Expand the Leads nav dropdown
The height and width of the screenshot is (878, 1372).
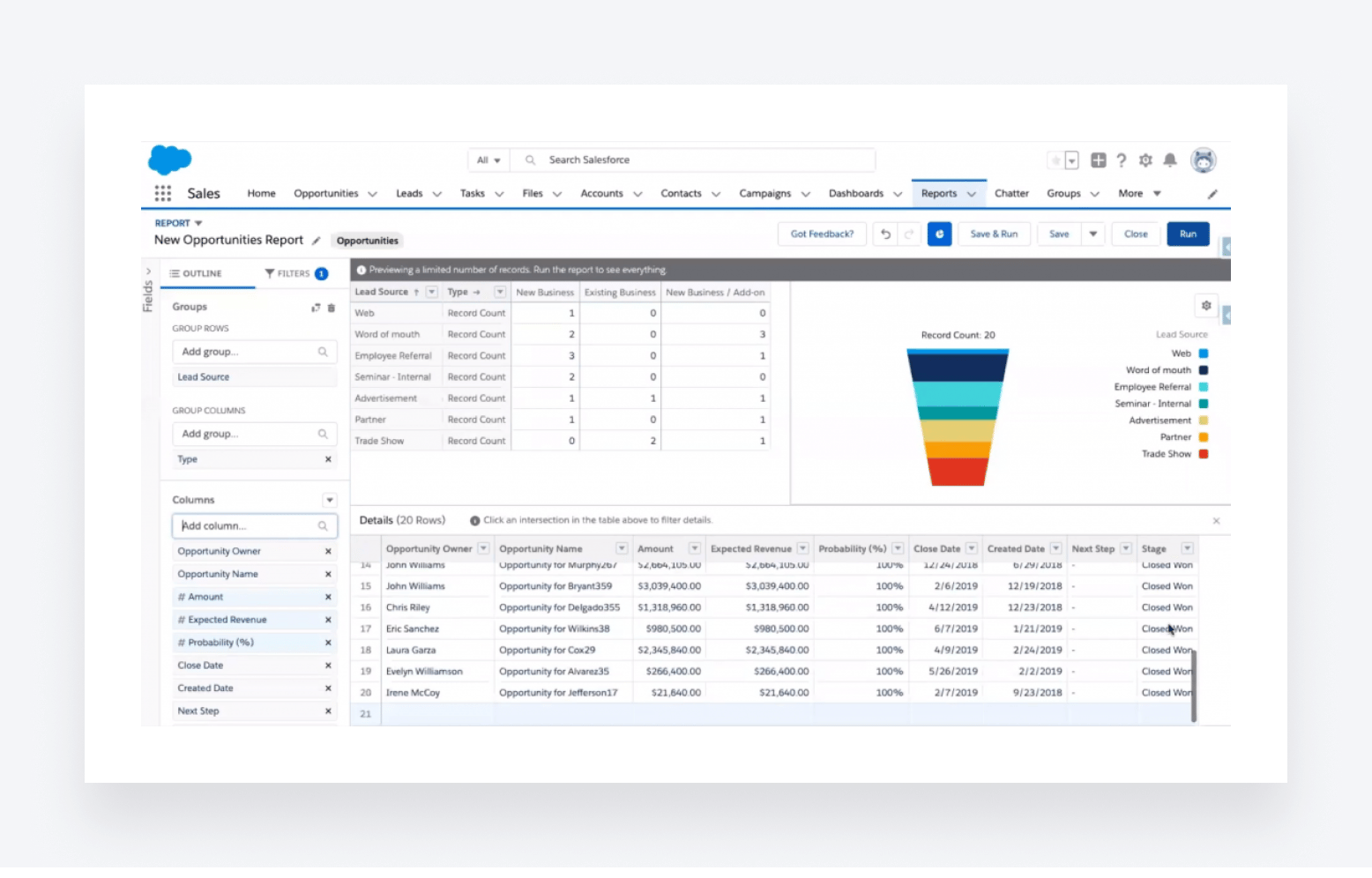click(x=436, y=194)
